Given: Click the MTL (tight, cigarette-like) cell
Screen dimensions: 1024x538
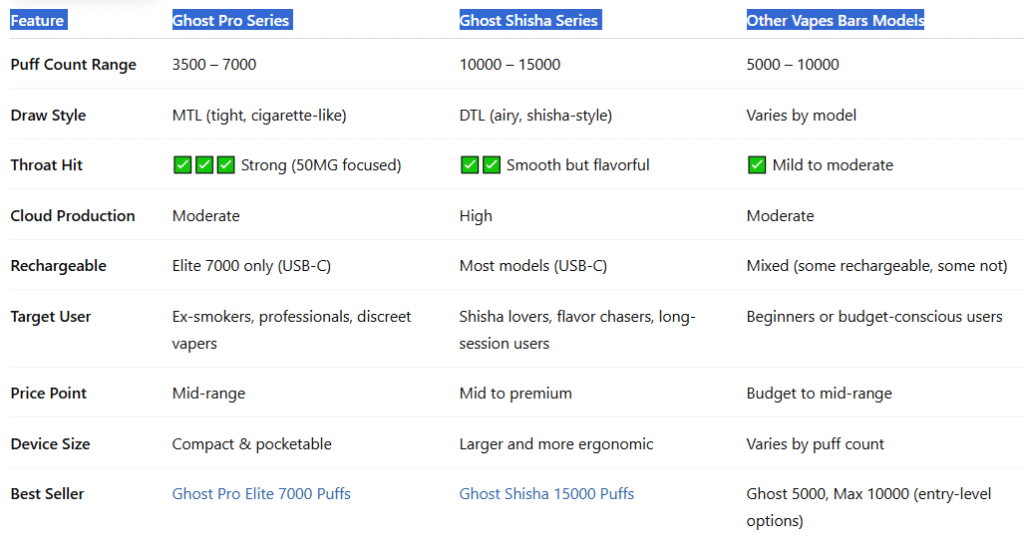Looking at the screenshot, I should [x=259, y=116].
